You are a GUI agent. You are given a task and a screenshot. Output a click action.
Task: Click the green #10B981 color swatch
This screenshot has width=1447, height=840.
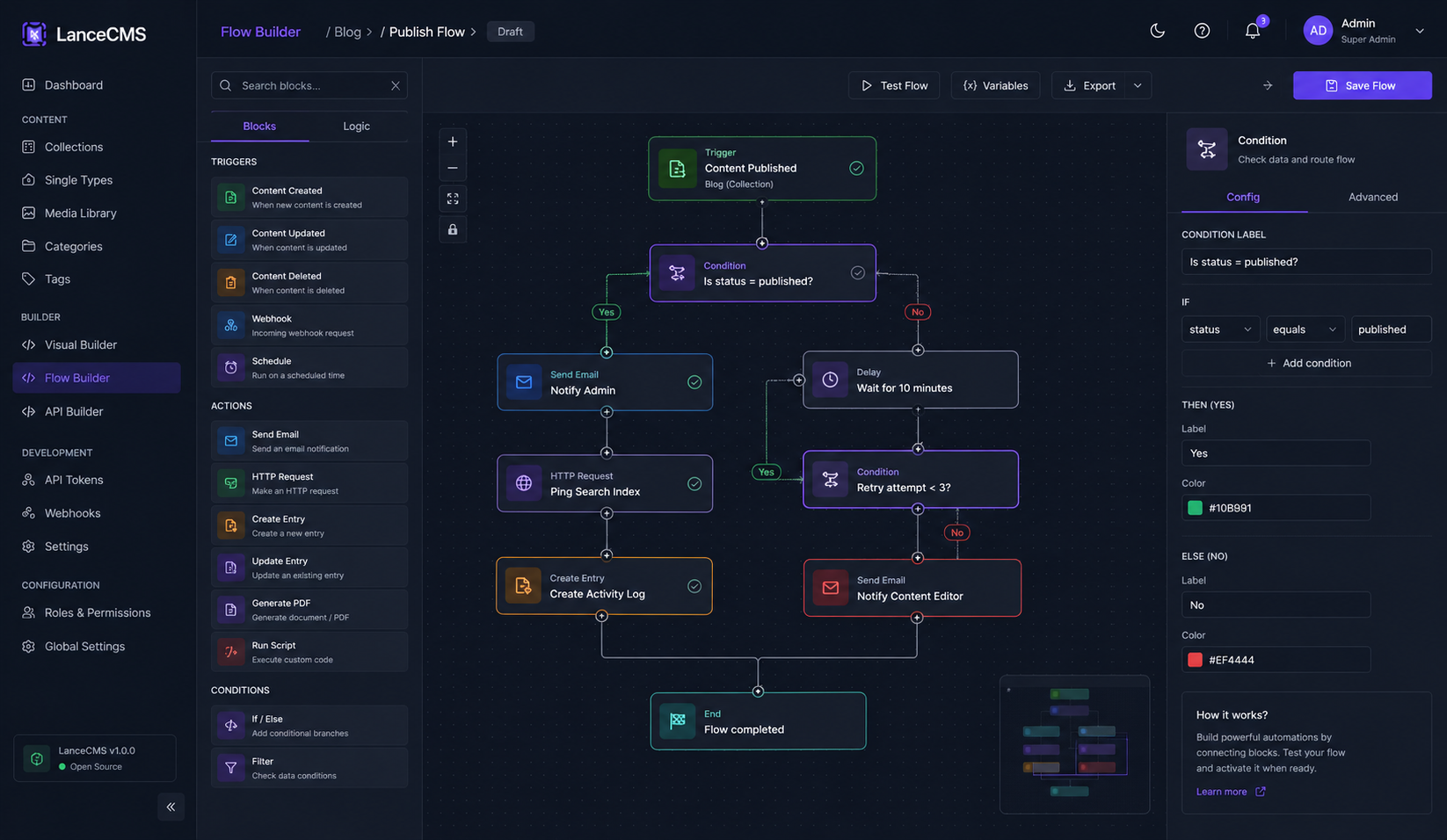(1195, 508)
